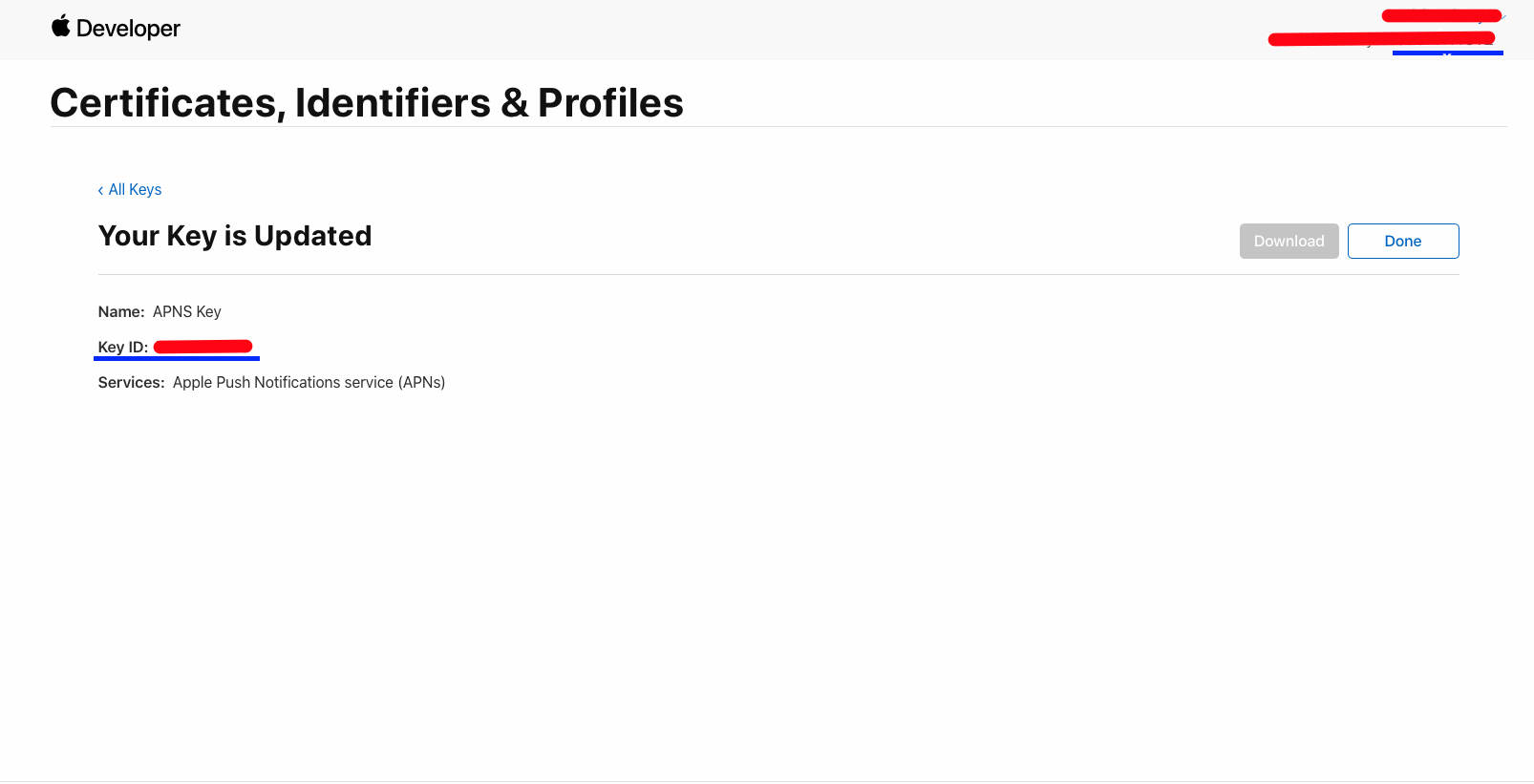
Task: Click the Services label
Action: [131, 383]
